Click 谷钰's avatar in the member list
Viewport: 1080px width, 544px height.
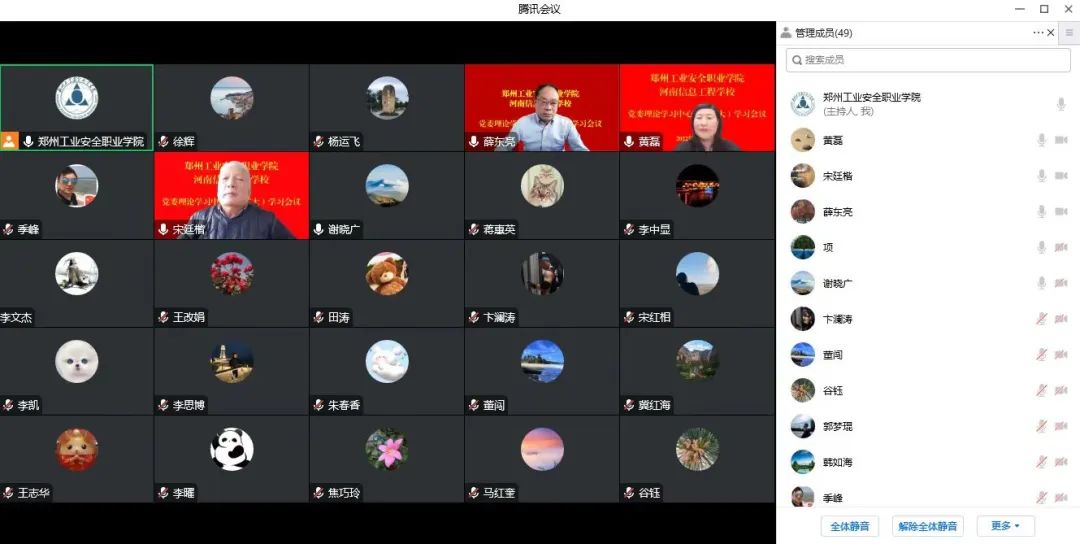pos(802,390)
